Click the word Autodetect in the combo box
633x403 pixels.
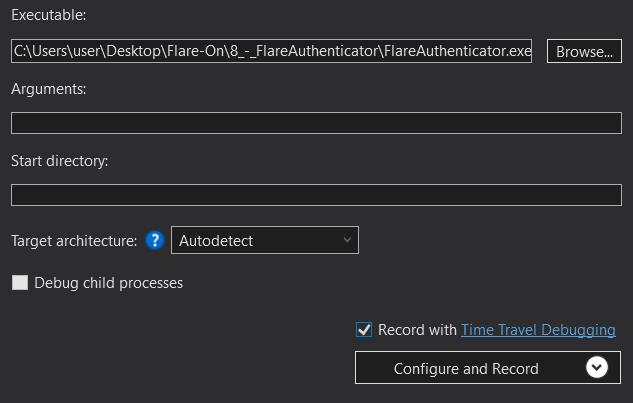pyautogui.click(x=218, y=240)
